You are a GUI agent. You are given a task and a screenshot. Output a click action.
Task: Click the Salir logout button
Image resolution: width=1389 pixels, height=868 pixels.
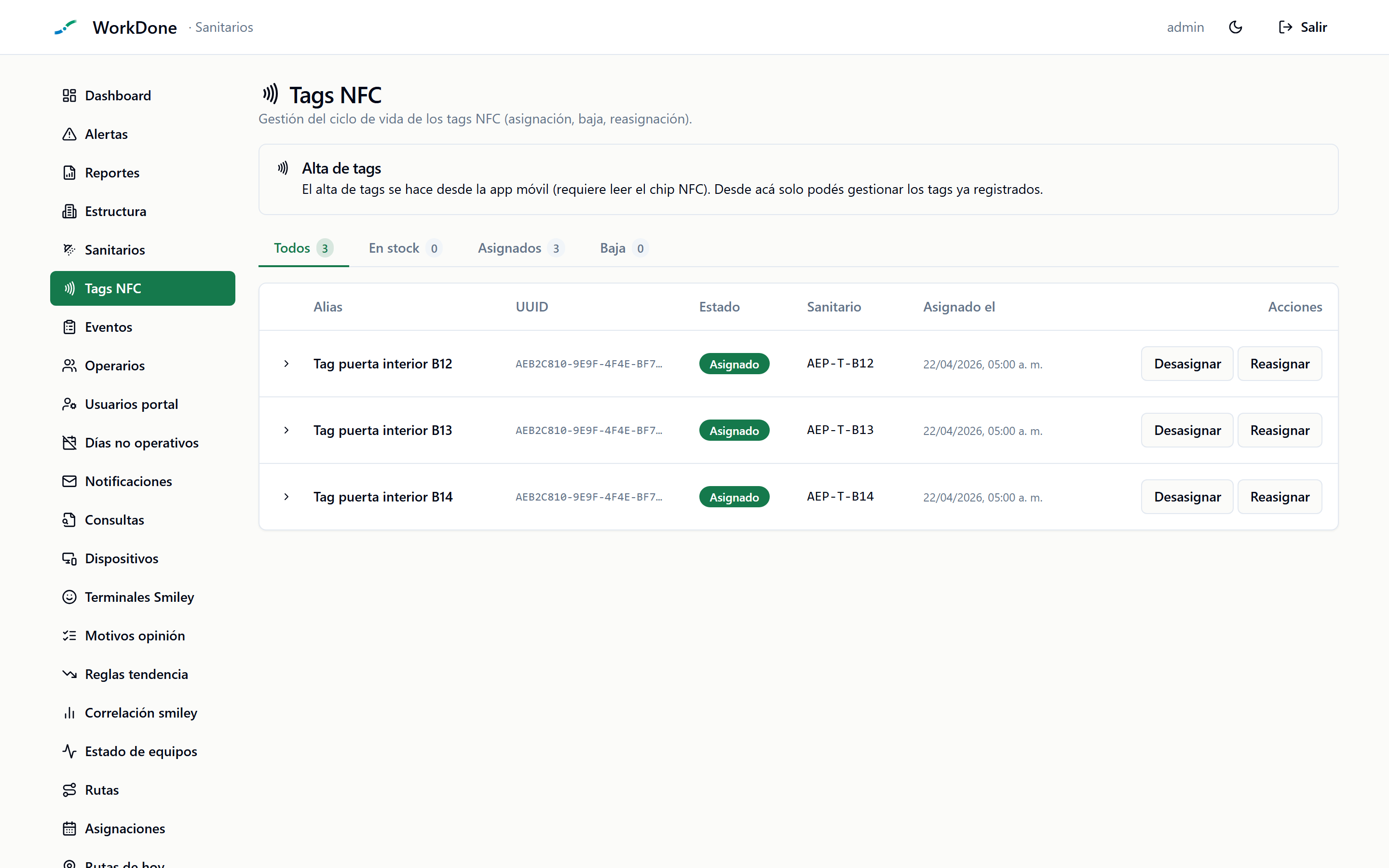1303,27
